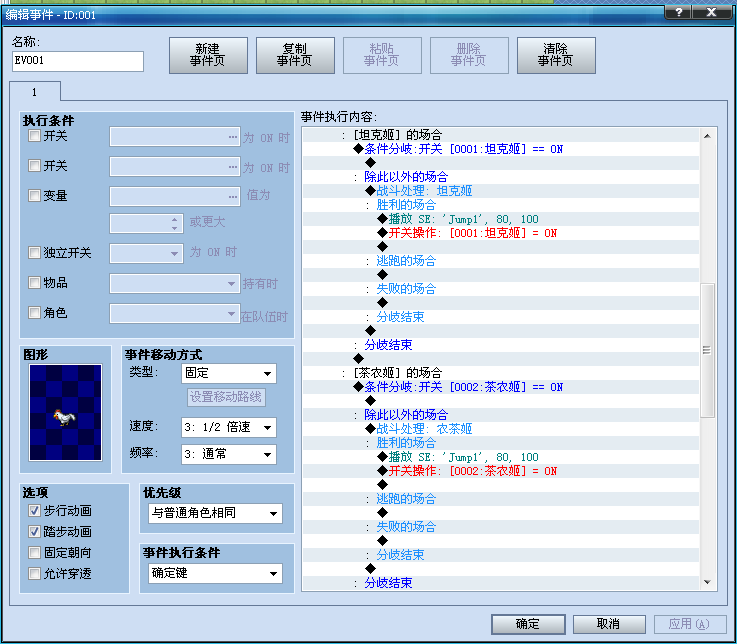Click the event list scrollbar thumb
Viewport: 737px width, 644px height.
[x=707, y=350]
